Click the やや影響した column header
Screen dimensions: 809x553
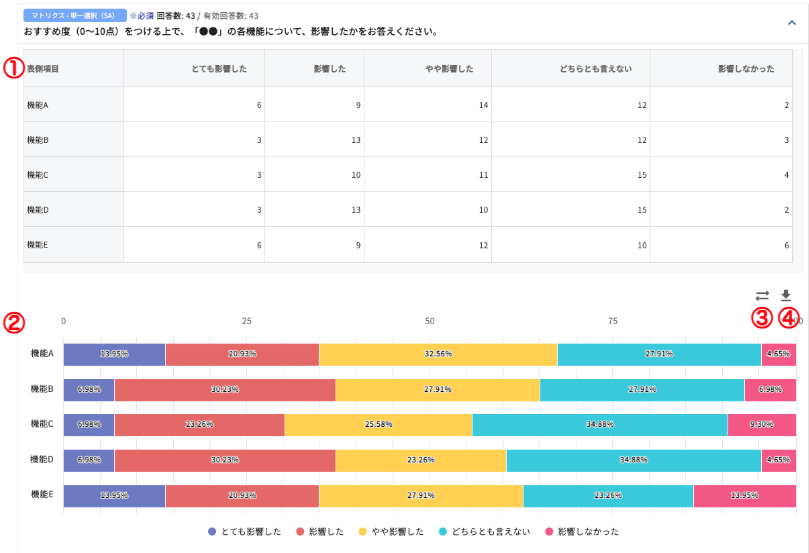428,69
